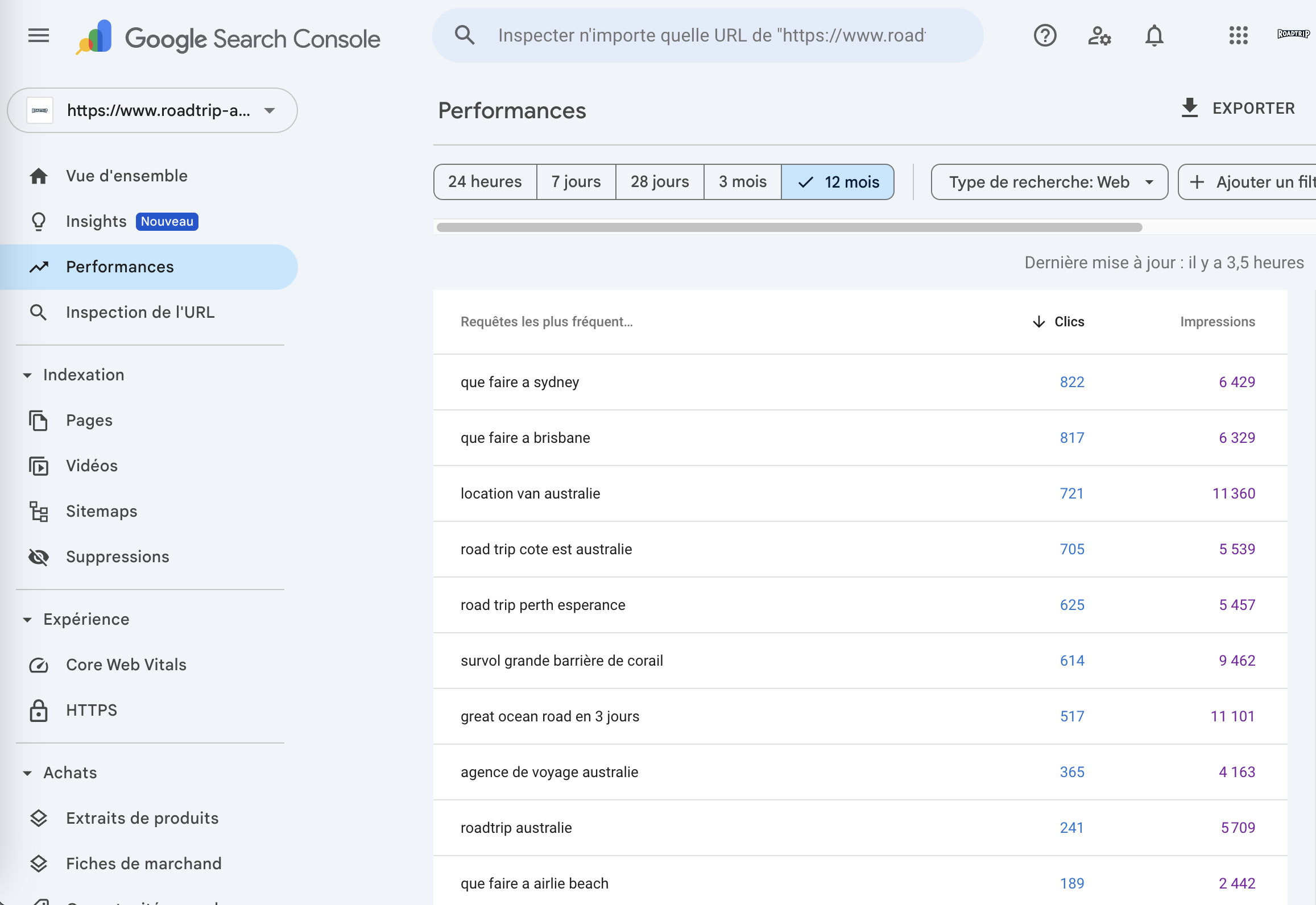Open the Core Web Vitals report
This screenshot has height=905, width=1316.
pyautogui.click(x=149, y=665)
